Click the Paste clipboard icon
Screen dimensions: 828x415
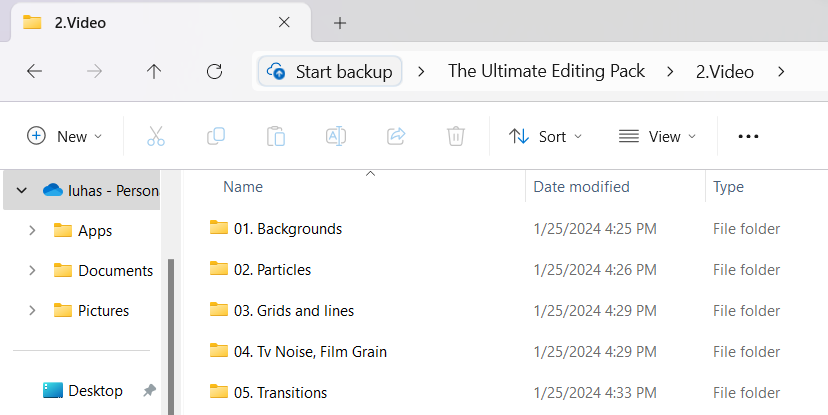click(276, 136)
